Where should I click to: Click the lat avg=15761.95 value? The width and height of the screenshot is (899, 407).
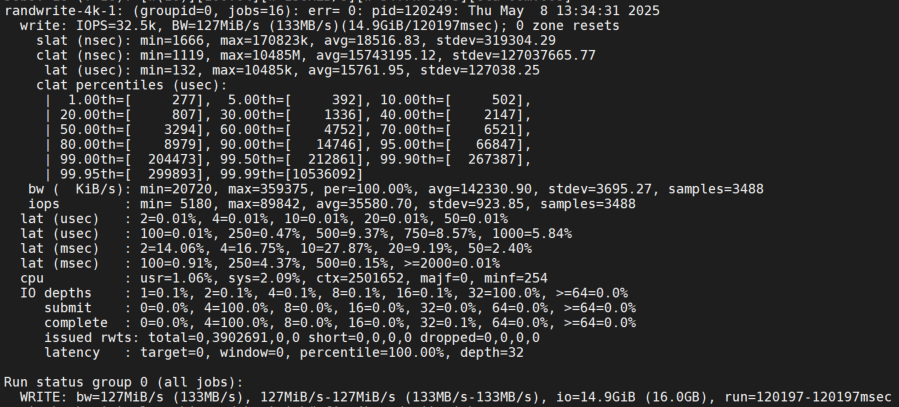point(355,70)
